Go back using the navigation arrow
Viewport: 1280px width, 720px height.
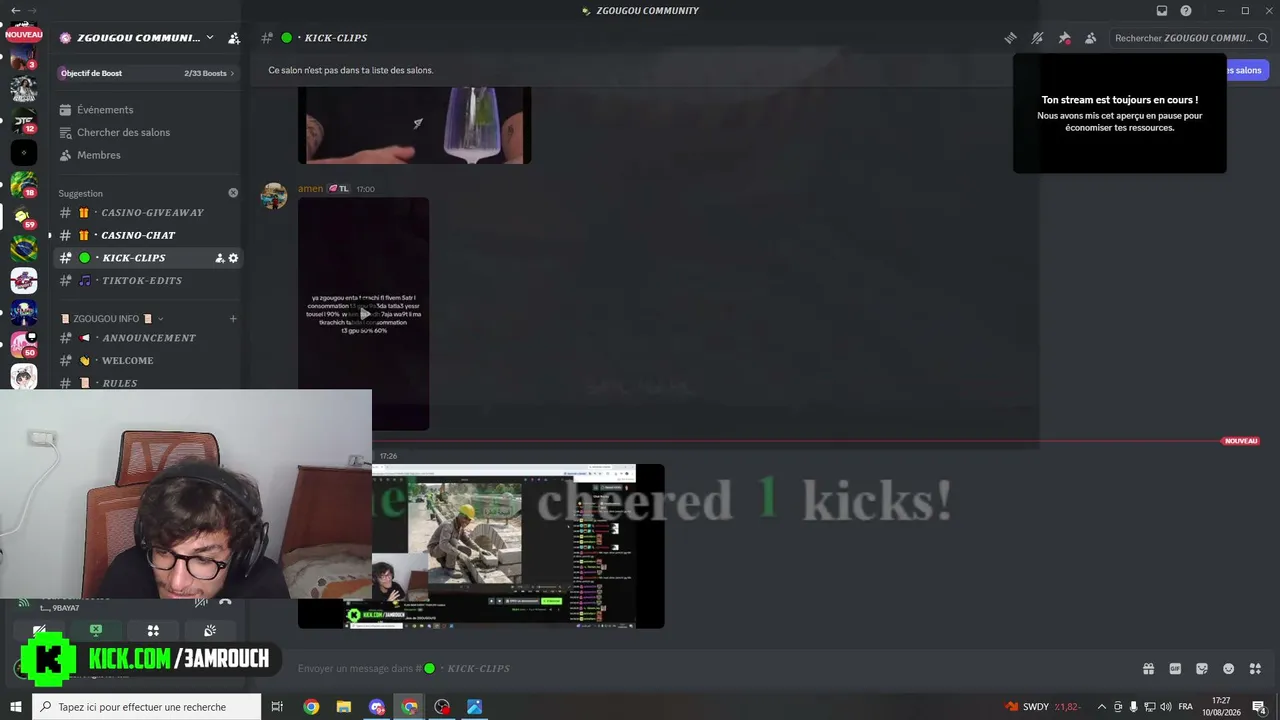click(x=15, y=11)
